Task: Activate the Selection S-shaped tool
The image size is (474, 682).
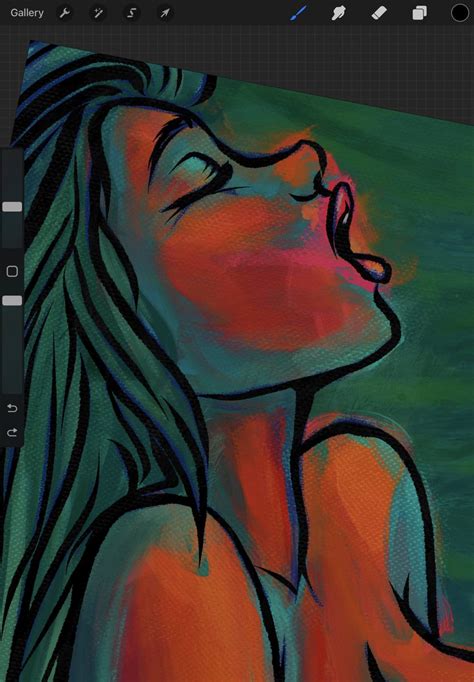Action: (x=131, y=13)
